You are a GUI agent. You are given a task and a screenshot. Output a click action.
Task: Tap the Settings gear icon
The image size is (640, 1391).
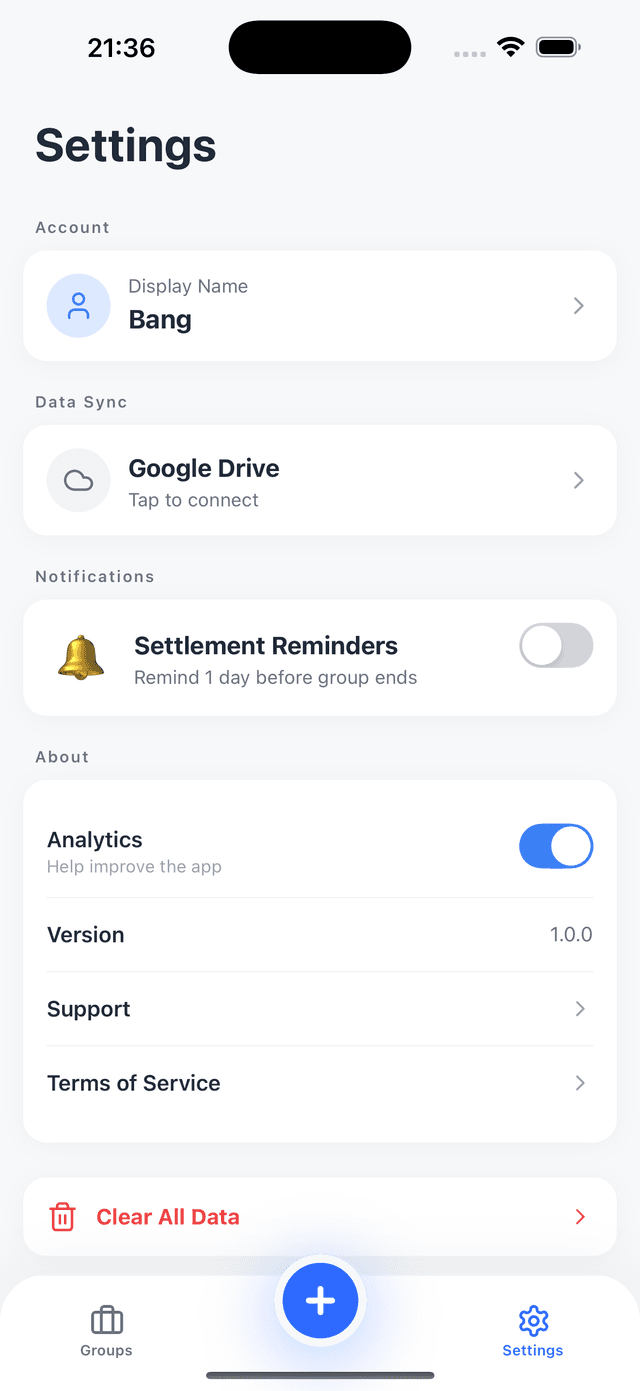(x=533, y=1321)
